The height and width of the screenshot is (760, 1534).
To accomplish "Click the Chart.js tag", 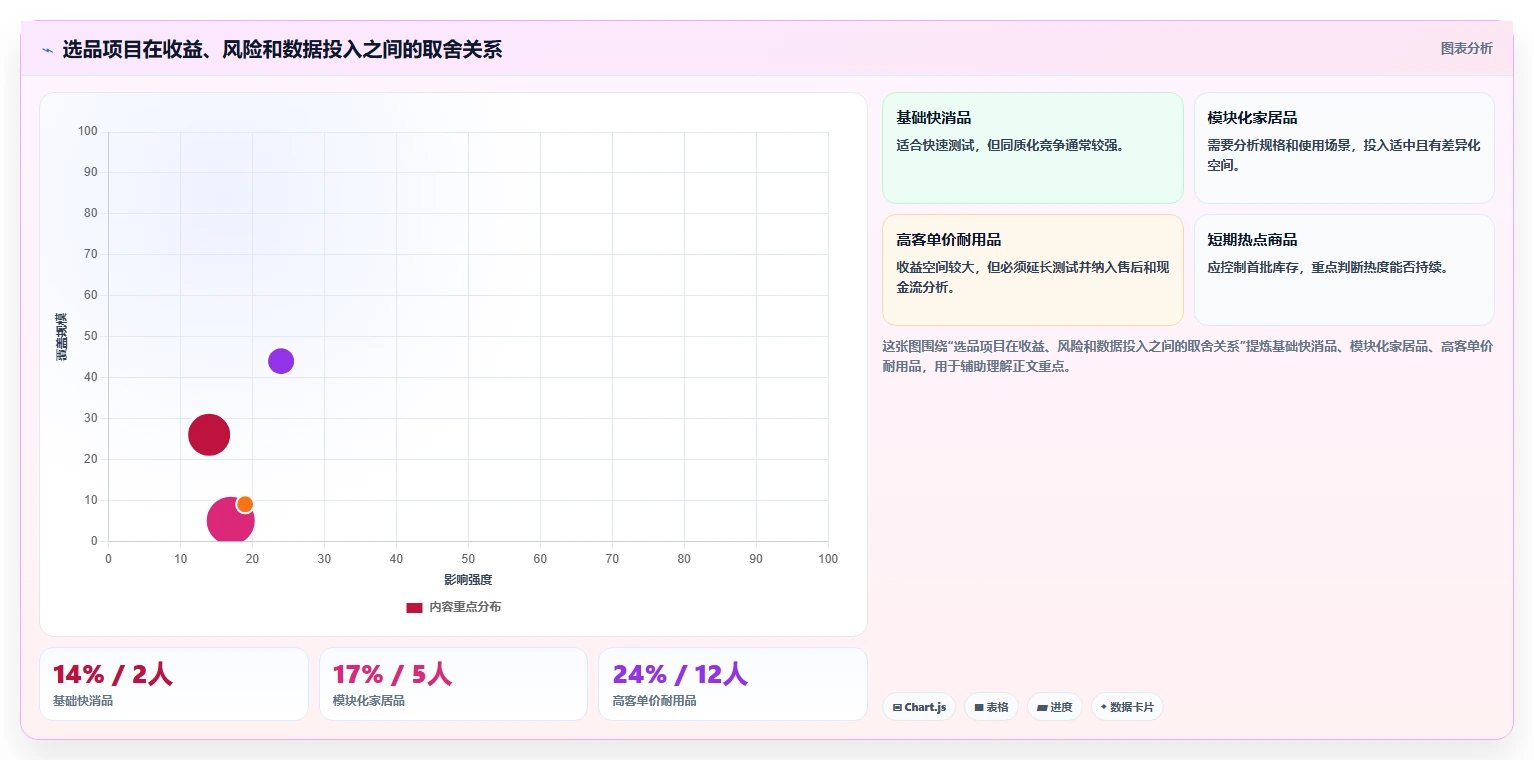I will 919,707.
